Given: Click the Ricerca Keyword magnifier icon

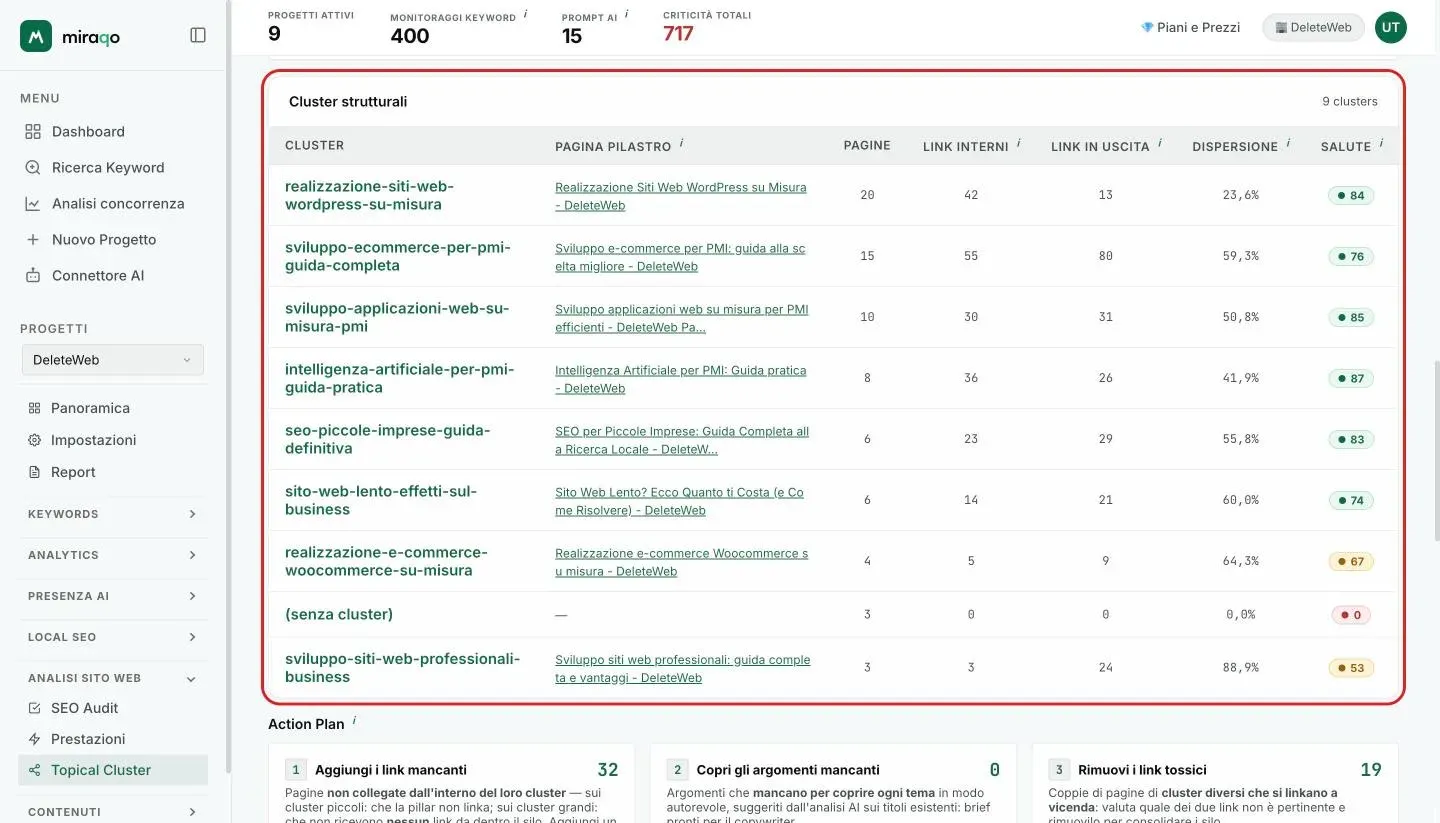Looking at the screenshot, I should click(x=33, y=167).
